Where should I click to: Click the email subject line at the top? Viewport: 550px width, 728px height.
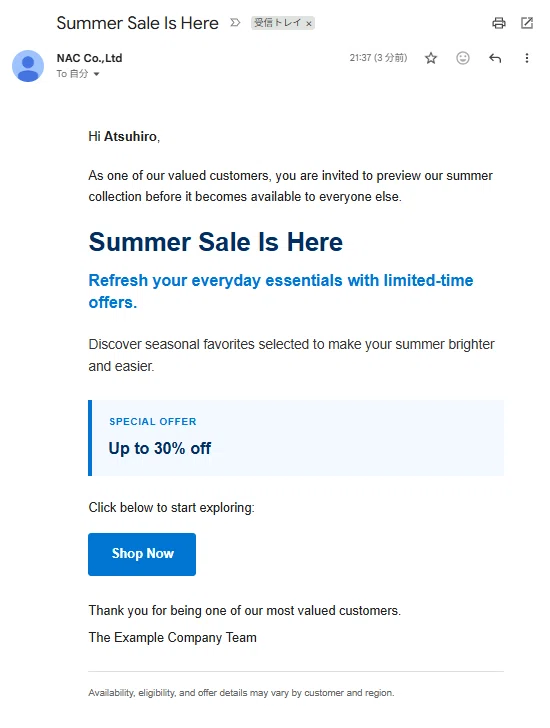[137, 23]
